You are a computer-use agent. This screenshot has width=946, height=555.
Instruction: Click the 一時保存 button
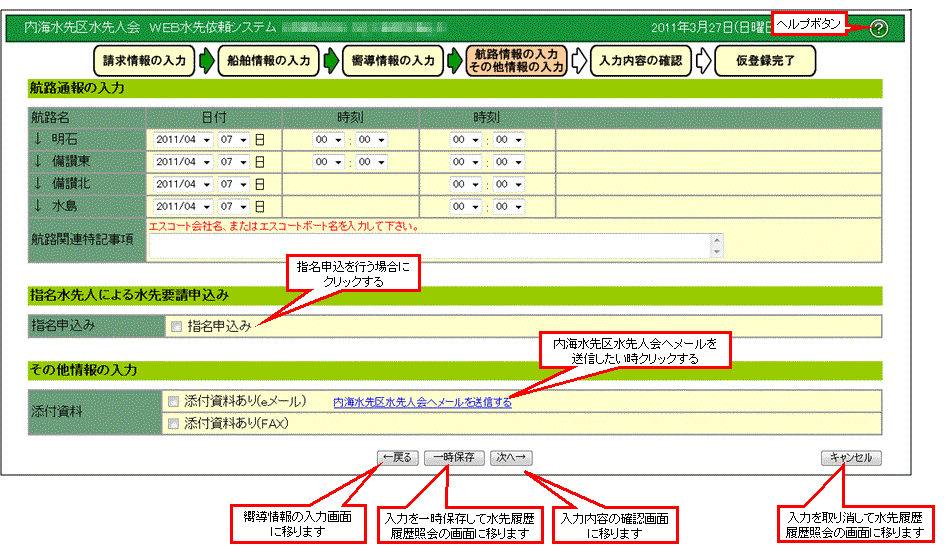click(x=455, y=458)
